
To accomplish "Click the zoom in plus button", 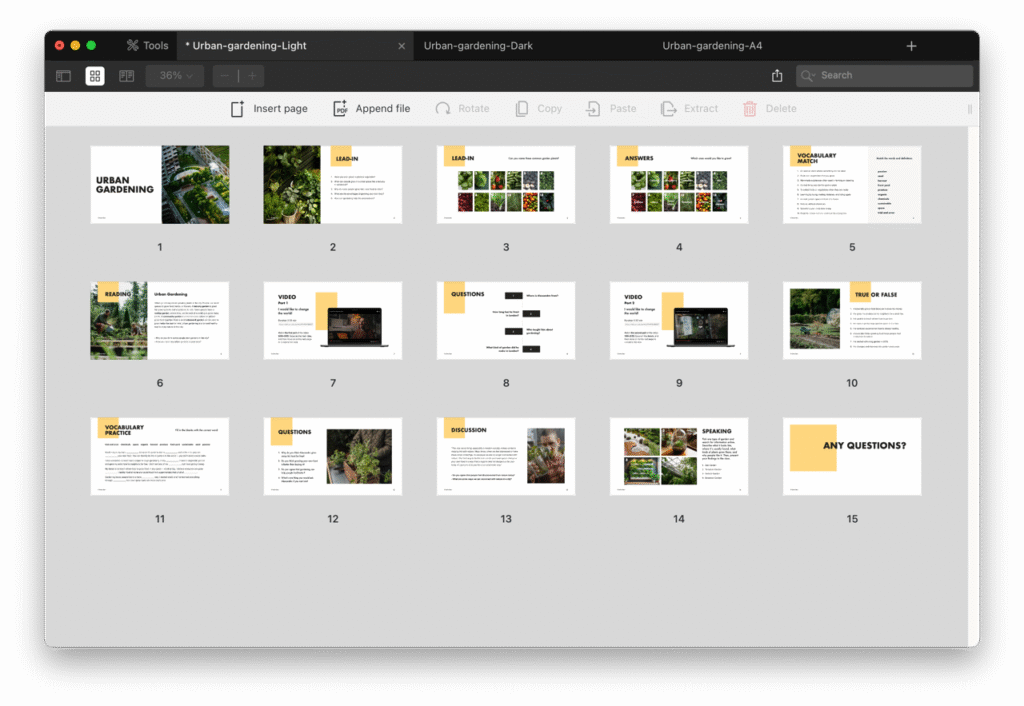I will click(252, 76).
